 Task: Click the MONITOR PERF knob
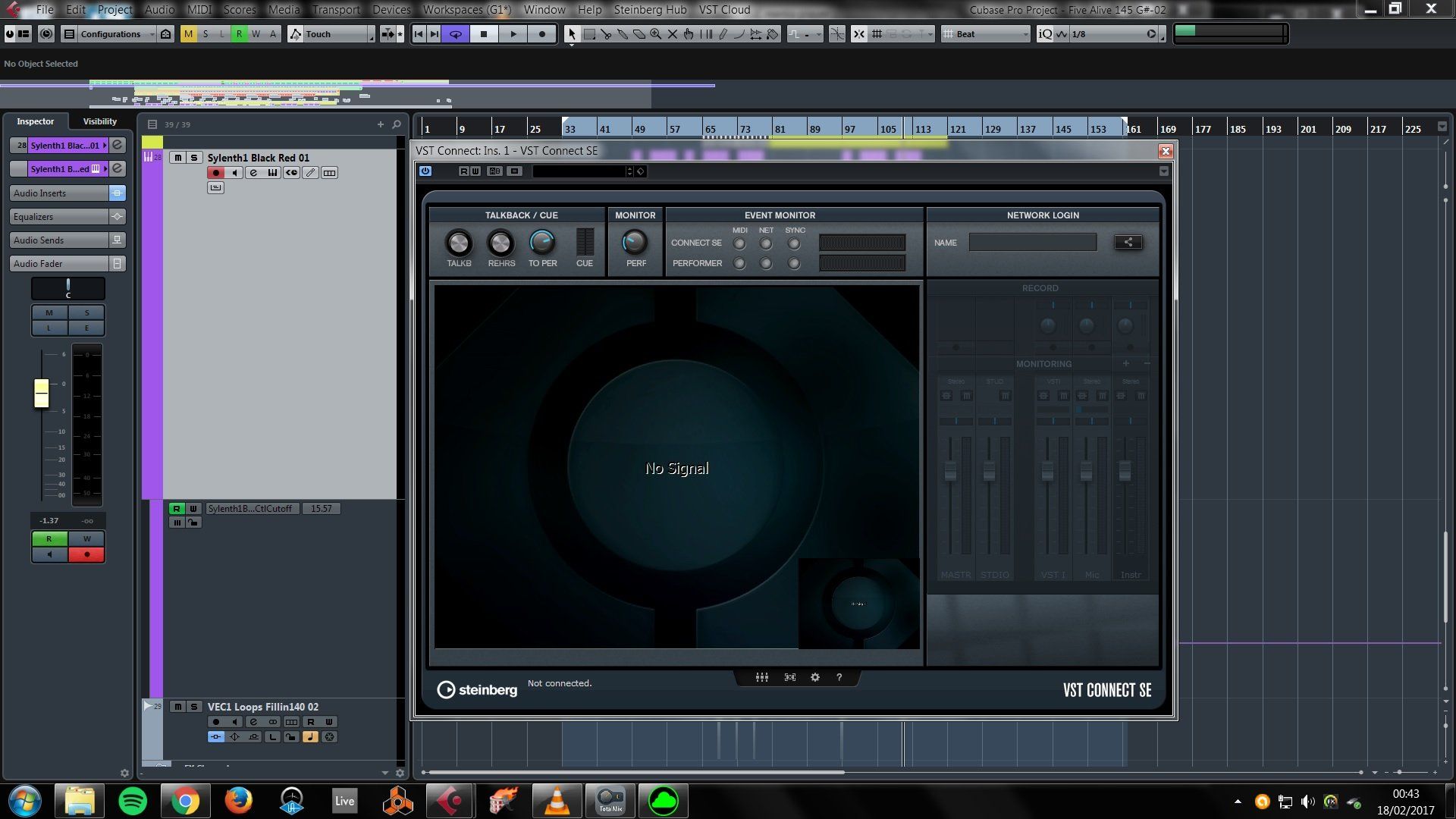point(635,243)
